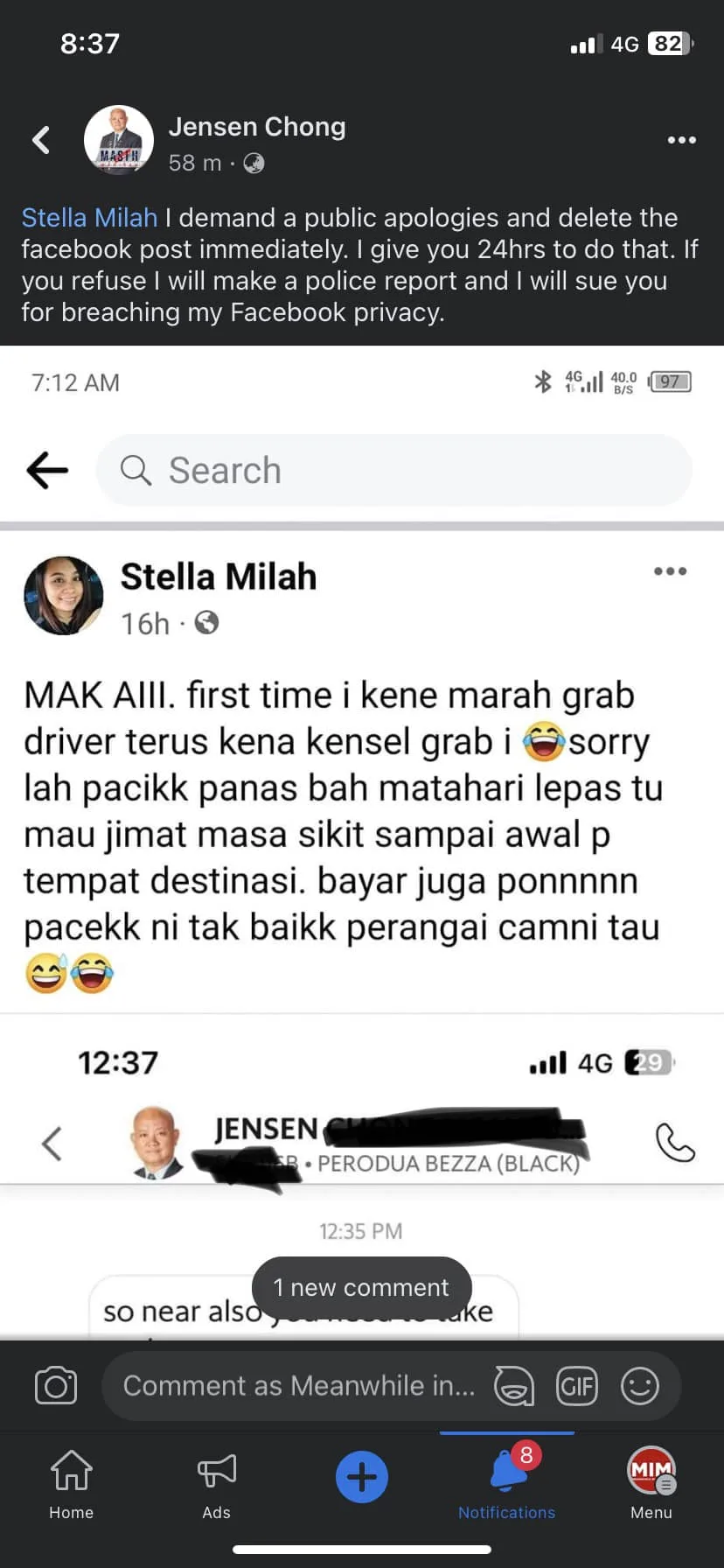Tap the globe public audience icon
This screenshot has height=1568, width=724.
click(x=254, y=164)
